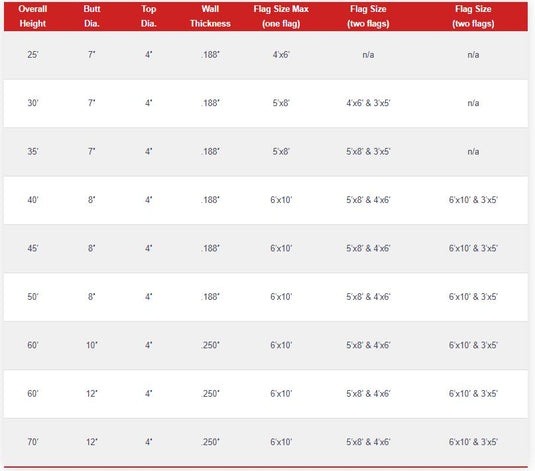Click the 5'x8' & 3'x5' two-flag cell
The height and width of the screenshot is (471, 535).
point(368,152)
